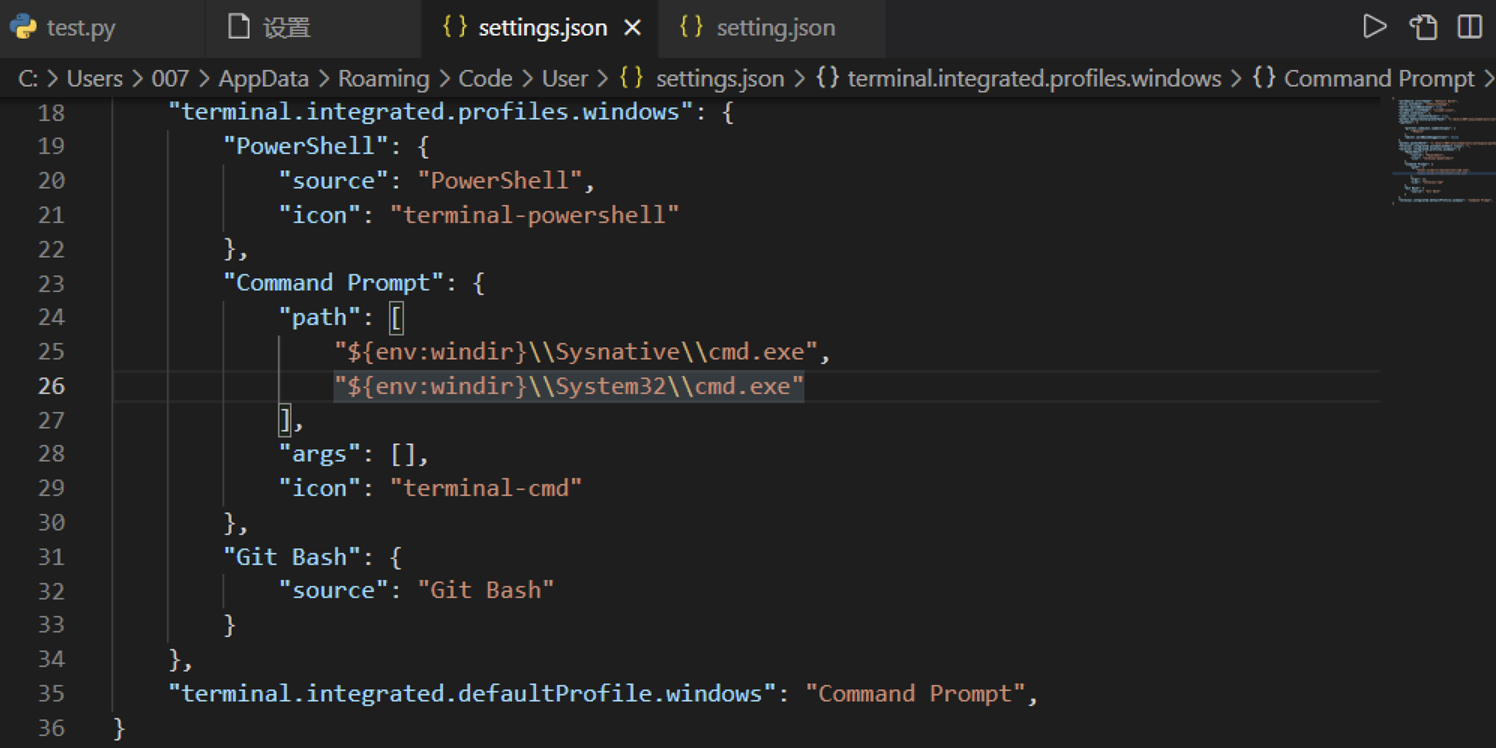Viewport: 1496px width, 748px height.
Task: Click line number 18
Action: 51,112
